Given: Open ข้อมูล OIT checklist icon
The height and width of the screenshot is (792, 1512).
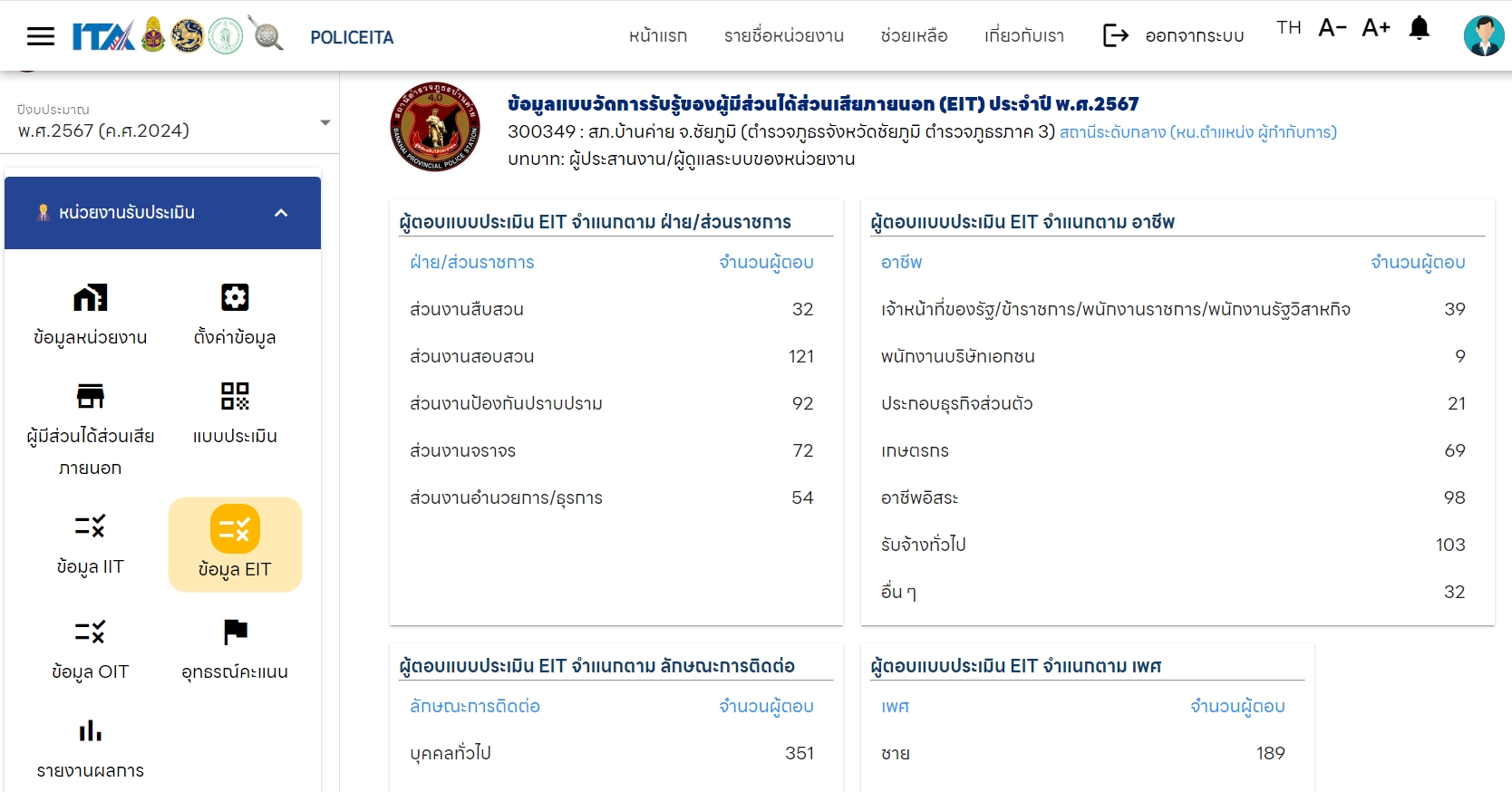Looking at the screenshot, I should [90, 632].
